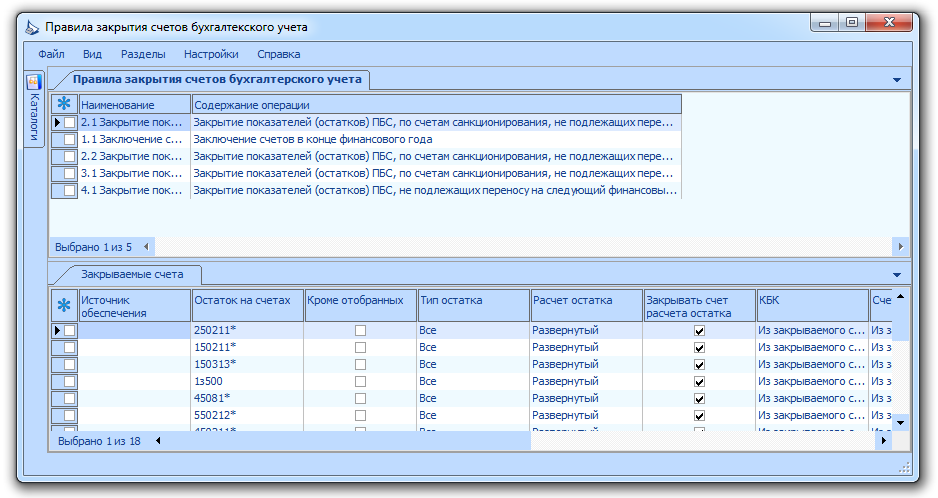Click Расчет остатка column header

point(587,306)
